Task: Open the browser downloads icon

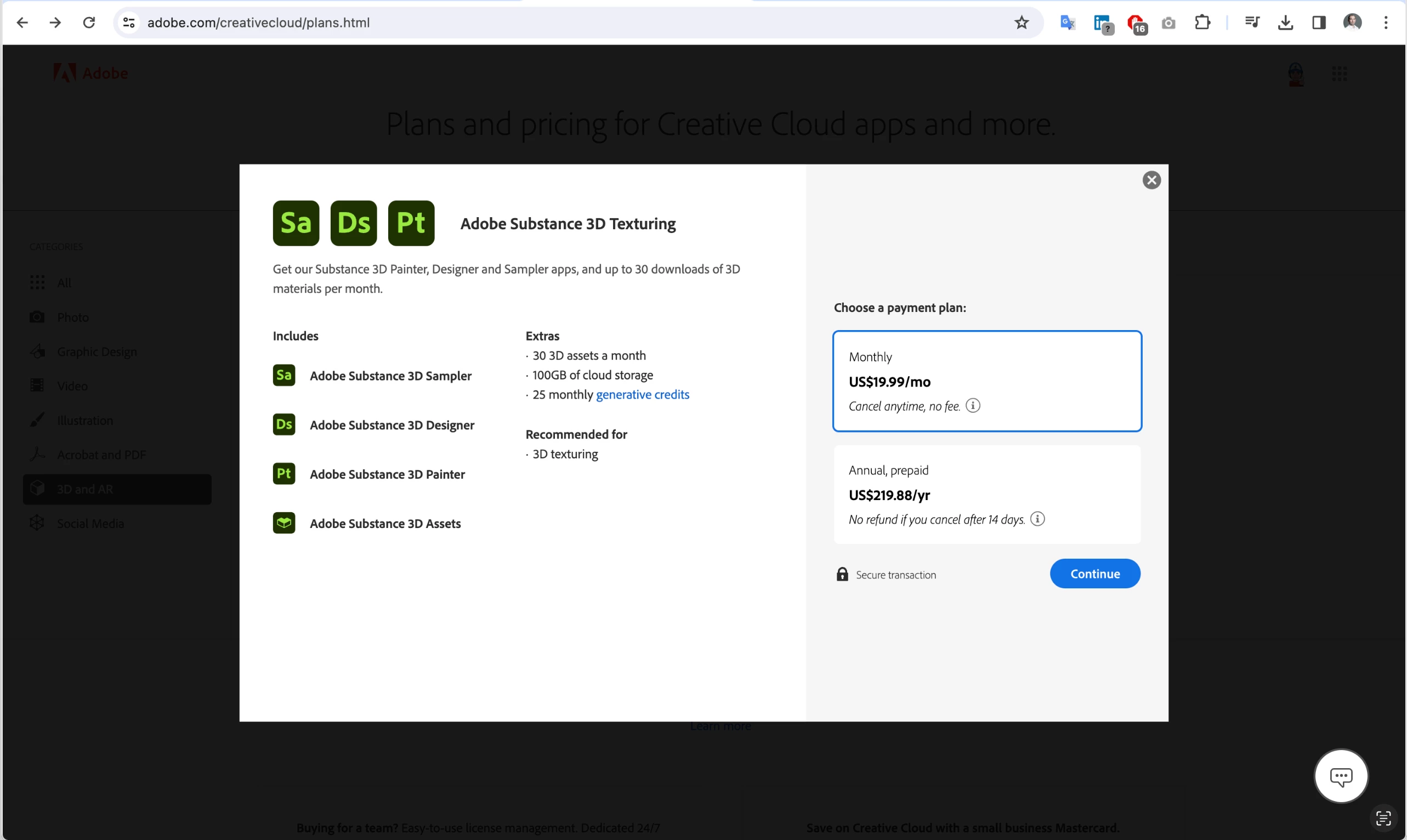Action: pyautogui.click(x=1285, y=22)
